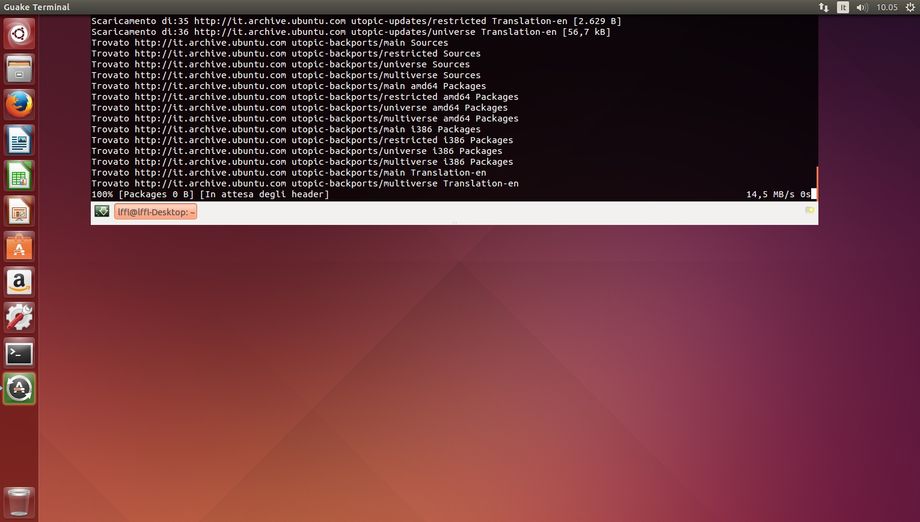Click line 'utopic-backports/multiverse Sources'
The image size is (920, 522).
pos(286,75)
